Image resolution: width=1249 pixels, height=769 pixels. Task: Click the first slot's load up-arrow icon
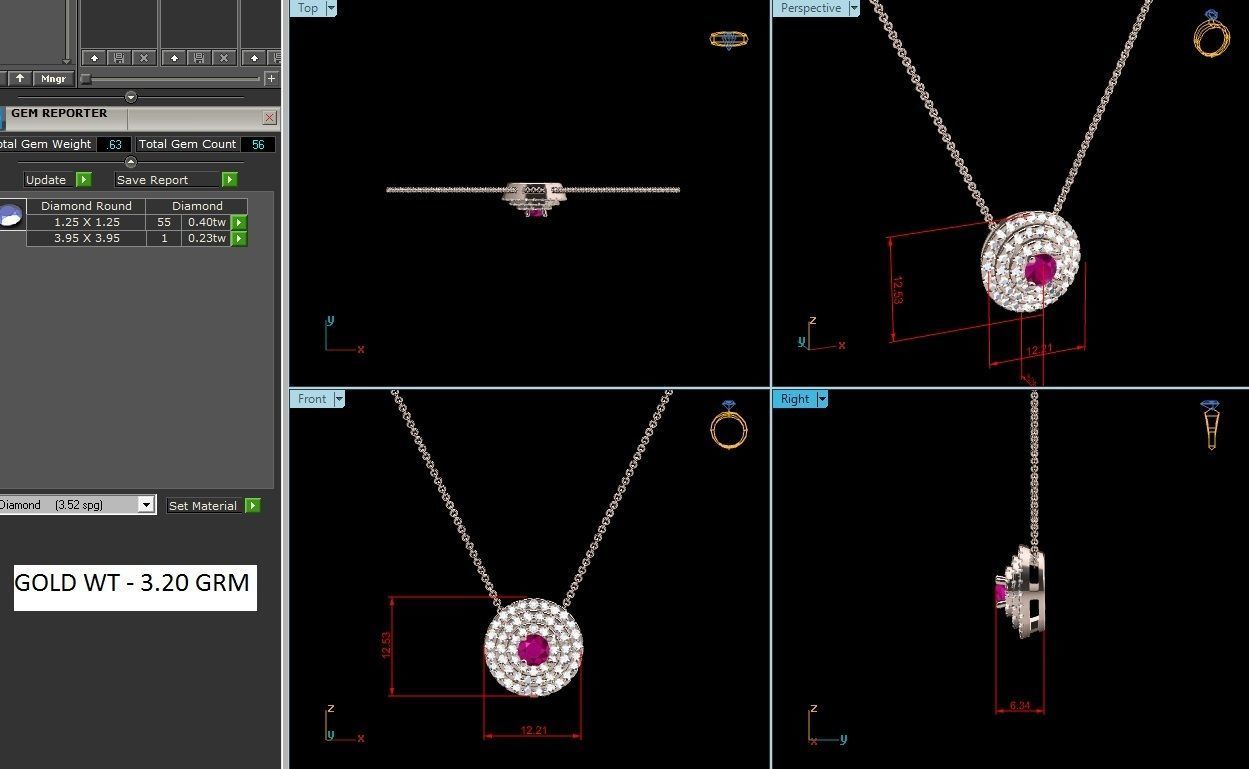point(95,58)
